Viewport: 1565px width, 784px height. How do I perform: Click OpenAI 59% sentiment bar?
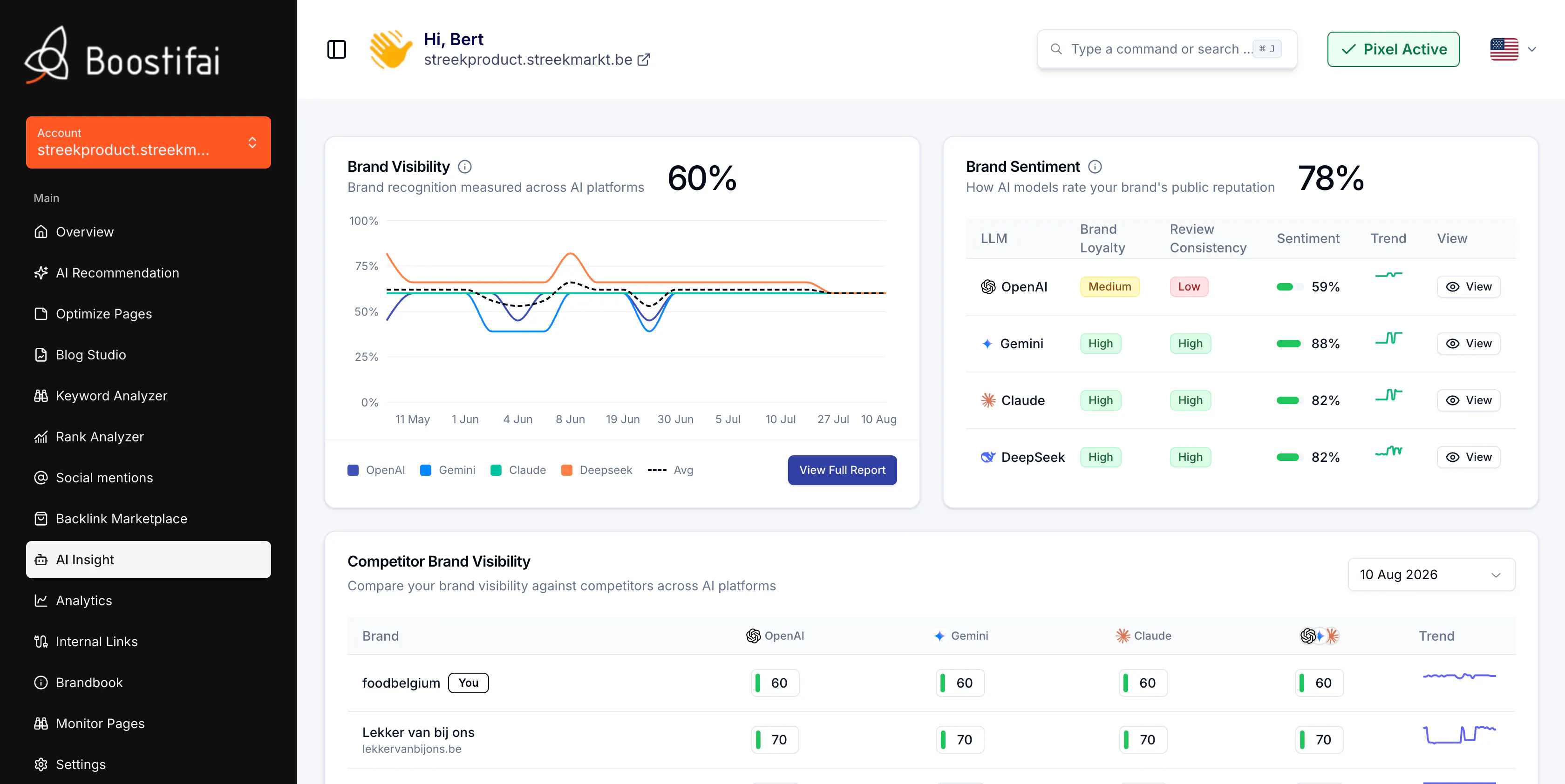point(1290,287)
